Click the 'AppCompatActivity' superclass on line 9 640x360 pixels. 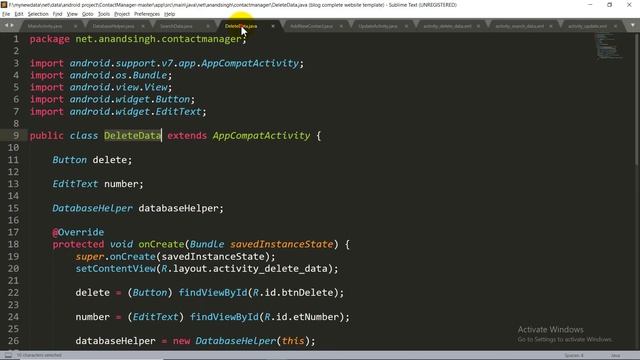point(261,136)
